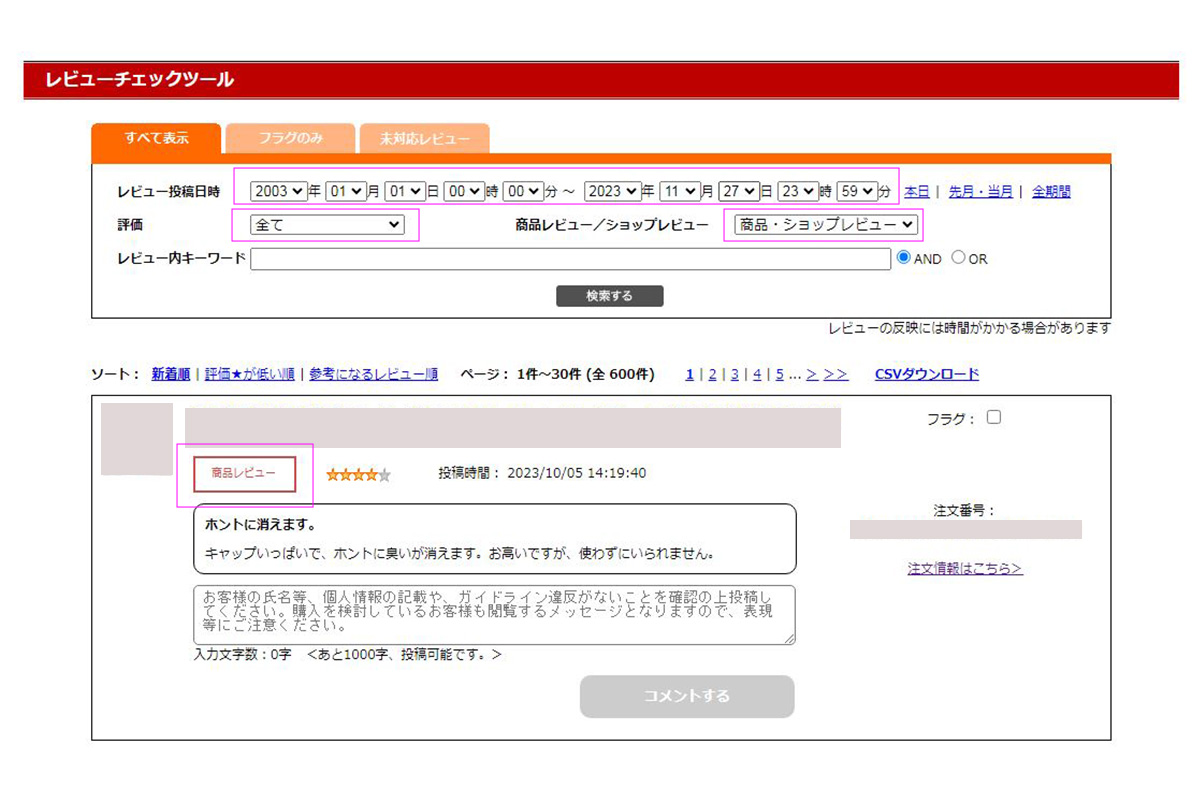Click the ページ：1件～30件 (全 600件) text
Image resolution: width=1200 pixels, height=800 pixels.
point(557,374)
